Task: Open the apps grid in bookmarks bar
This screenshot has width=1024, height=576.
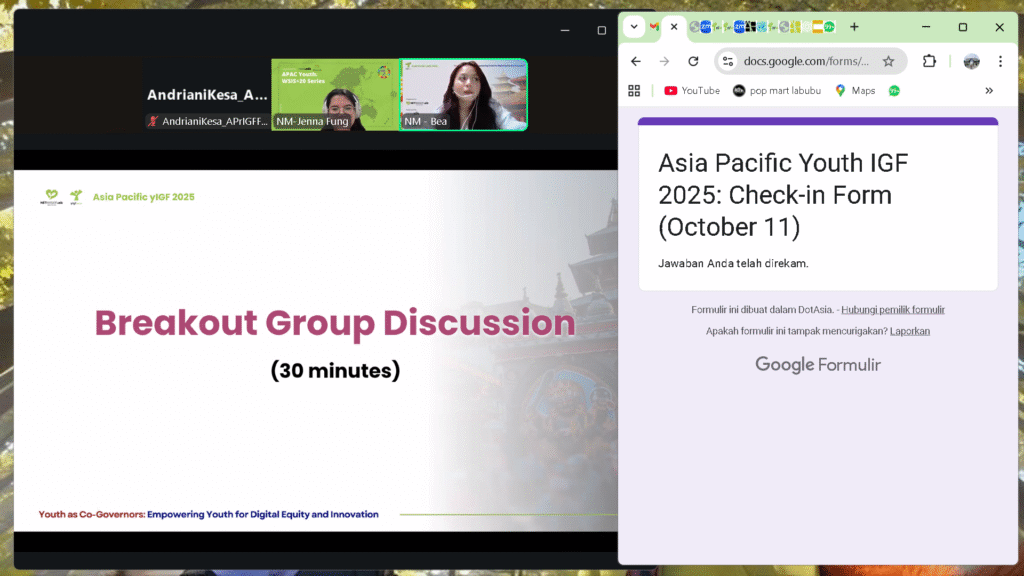Action: 634,90
